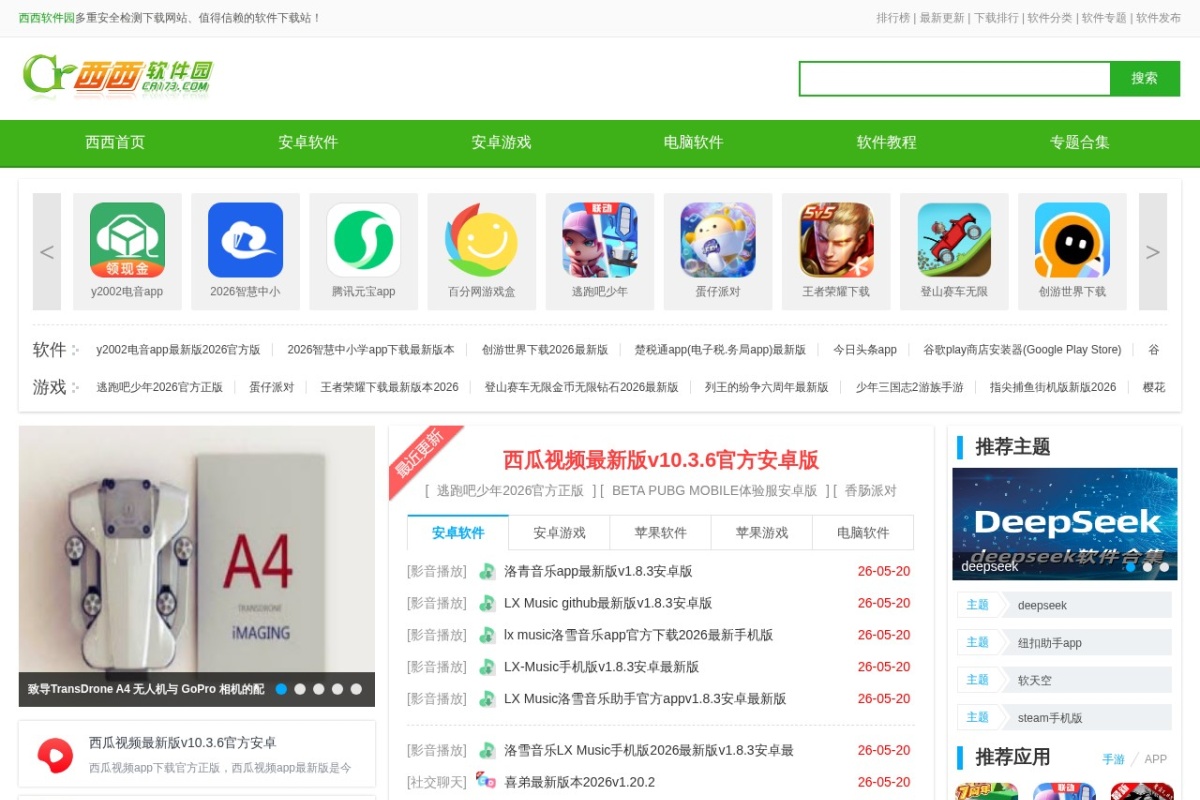Open lx music洛雪音乐app官方下载2026最新手机版
Screen dimensions: 1200x800
(x=638, y=635)
